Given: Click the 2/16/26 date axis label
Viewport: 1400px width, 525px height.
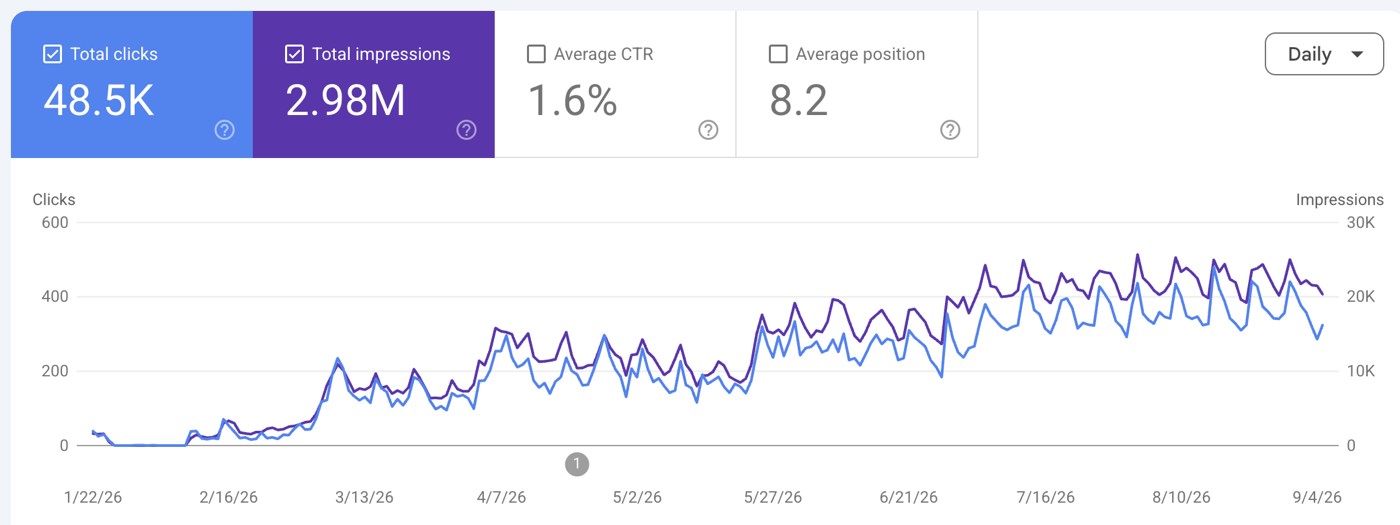Looking at the screenshot, I should [x=228, y=497].
